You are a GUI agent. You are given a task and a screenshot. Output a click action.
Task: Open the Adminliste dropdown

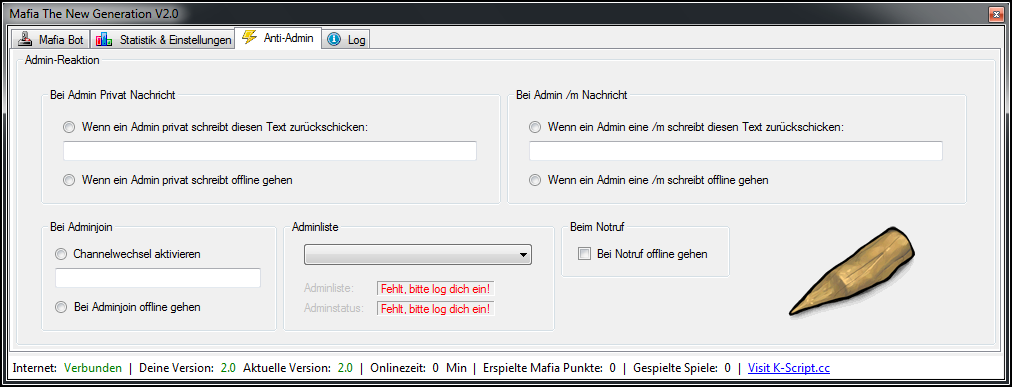(418, 255)
